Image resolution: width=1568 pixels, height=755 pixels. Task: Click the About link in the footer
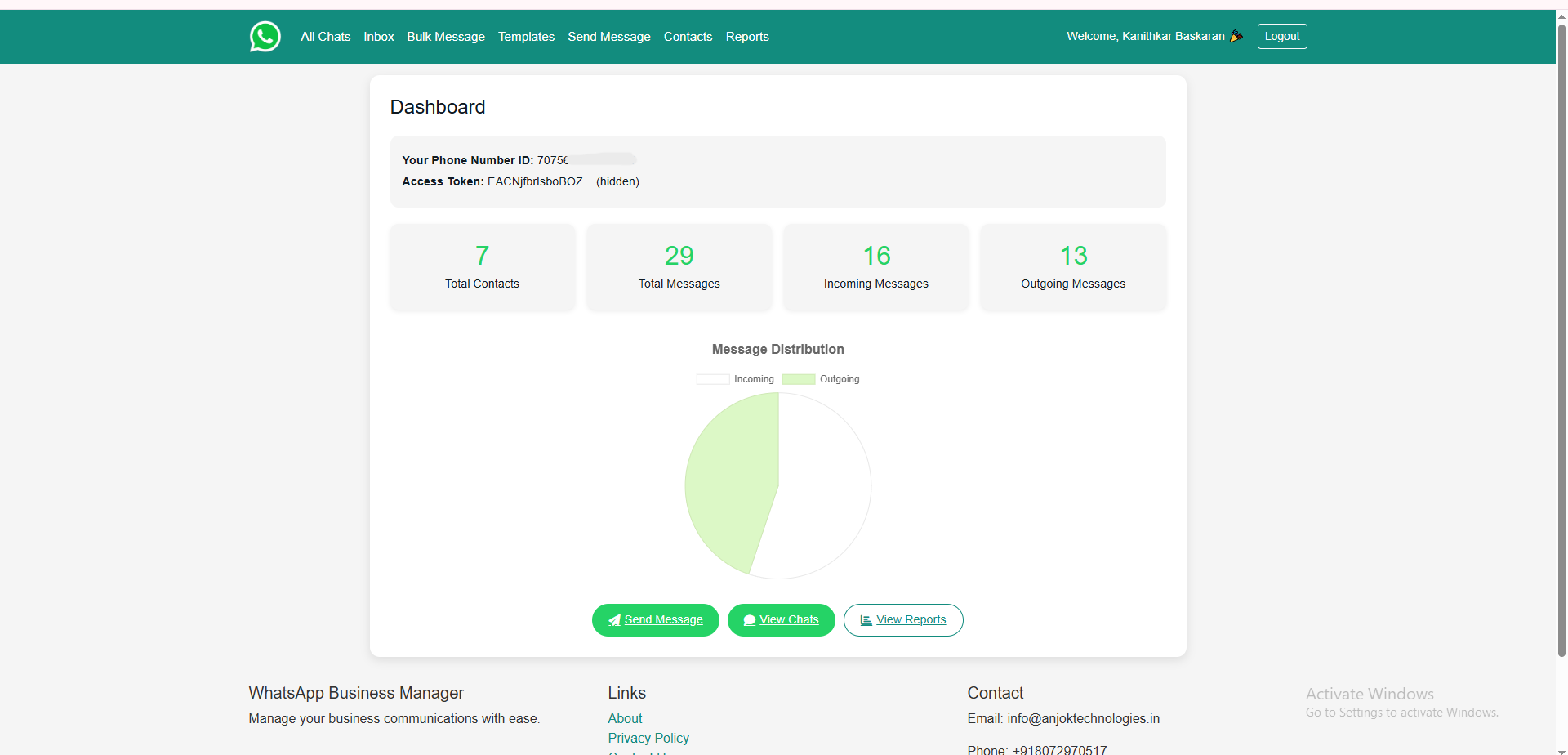point(625,718)
